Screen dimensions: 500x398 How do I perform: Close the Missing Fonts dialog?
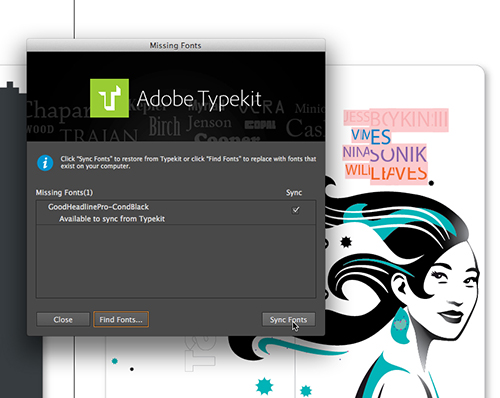[63, 320]
